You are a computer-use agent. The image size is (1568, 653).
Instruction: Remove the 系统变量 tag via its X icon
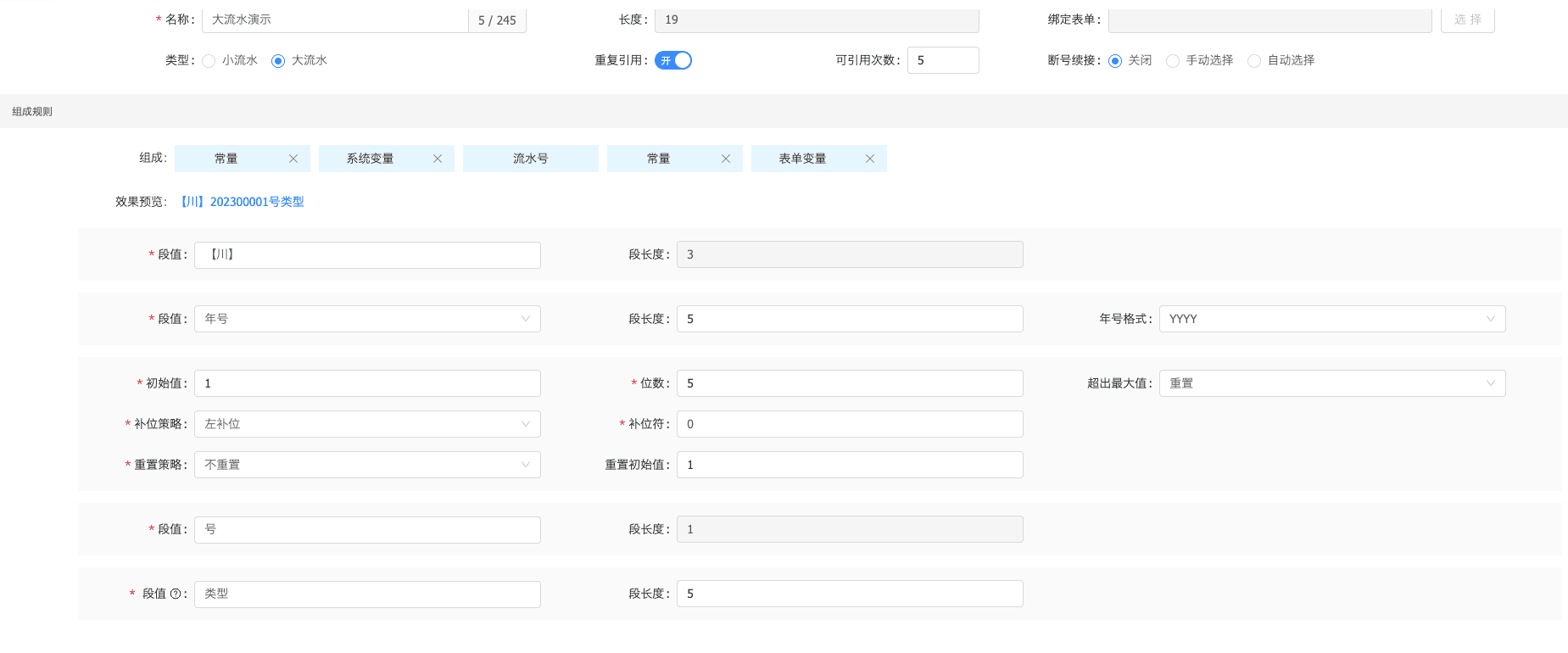(x=438, y=159)
